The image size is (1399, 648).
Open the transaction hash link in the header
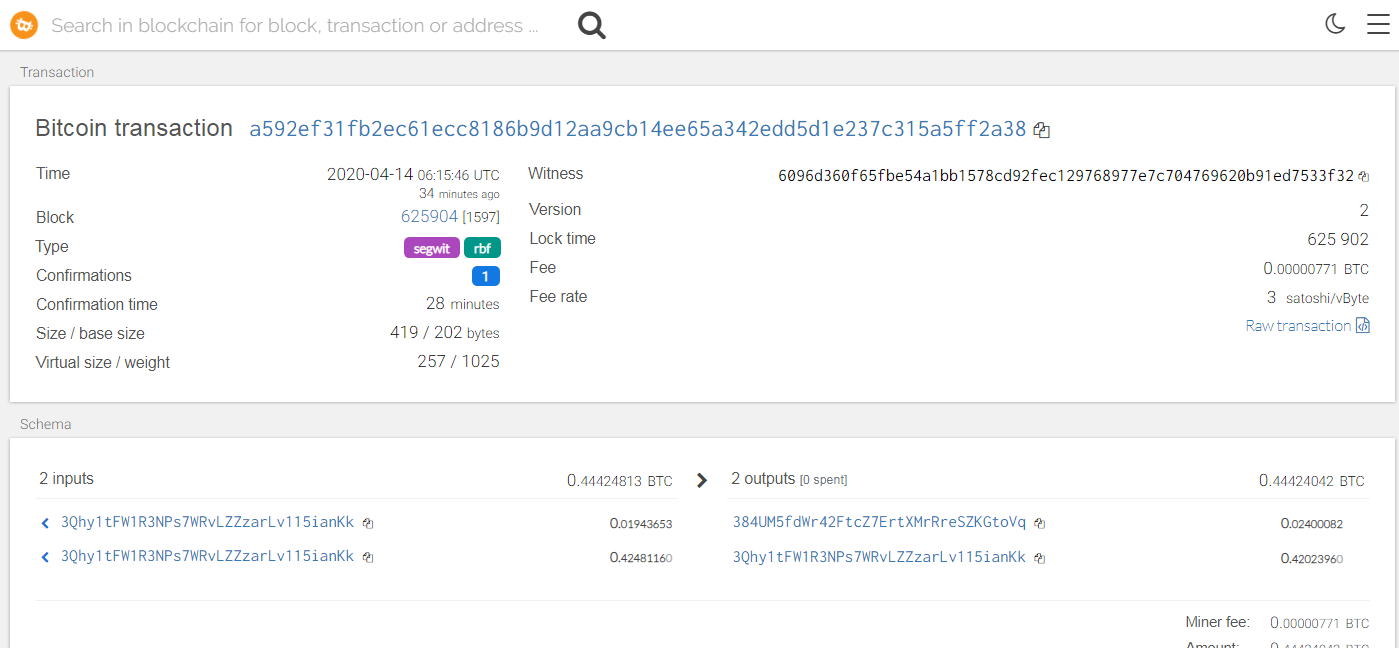click(x=637, y=129)
